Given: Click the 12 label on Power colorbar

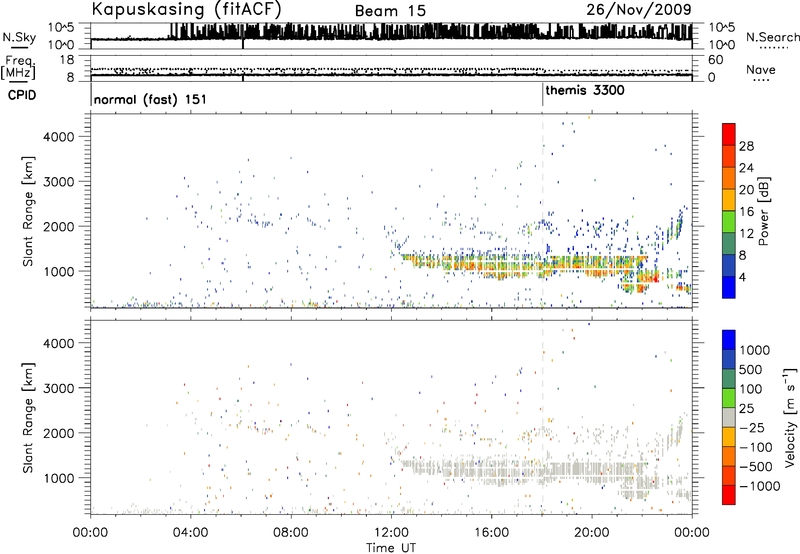Looking at the screenshot, I should click(x=746, y=234).
